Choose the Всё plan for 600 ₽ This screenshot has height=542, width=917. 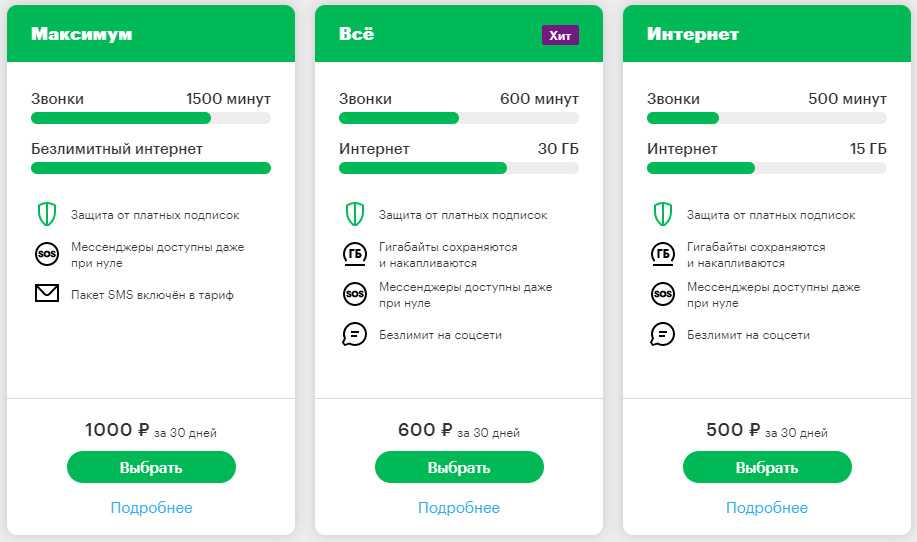[x=459, y=467]
